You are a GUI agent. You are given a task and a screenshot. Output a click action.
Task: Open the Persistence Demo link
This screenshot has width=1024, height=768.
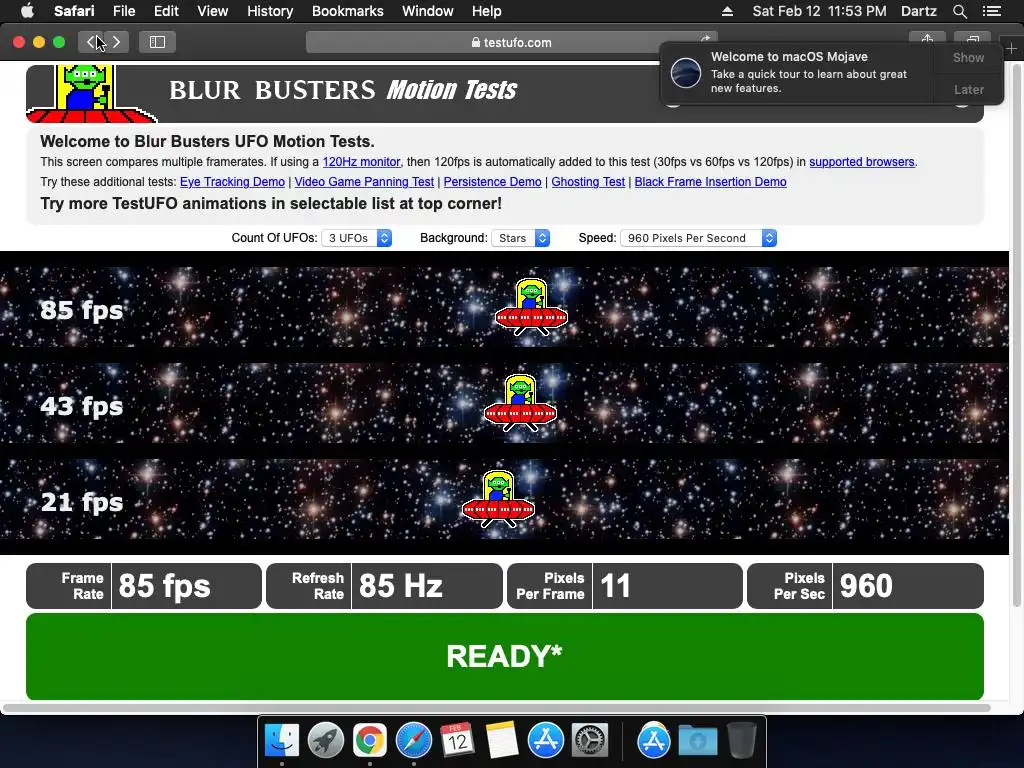[x=492, y=182]
